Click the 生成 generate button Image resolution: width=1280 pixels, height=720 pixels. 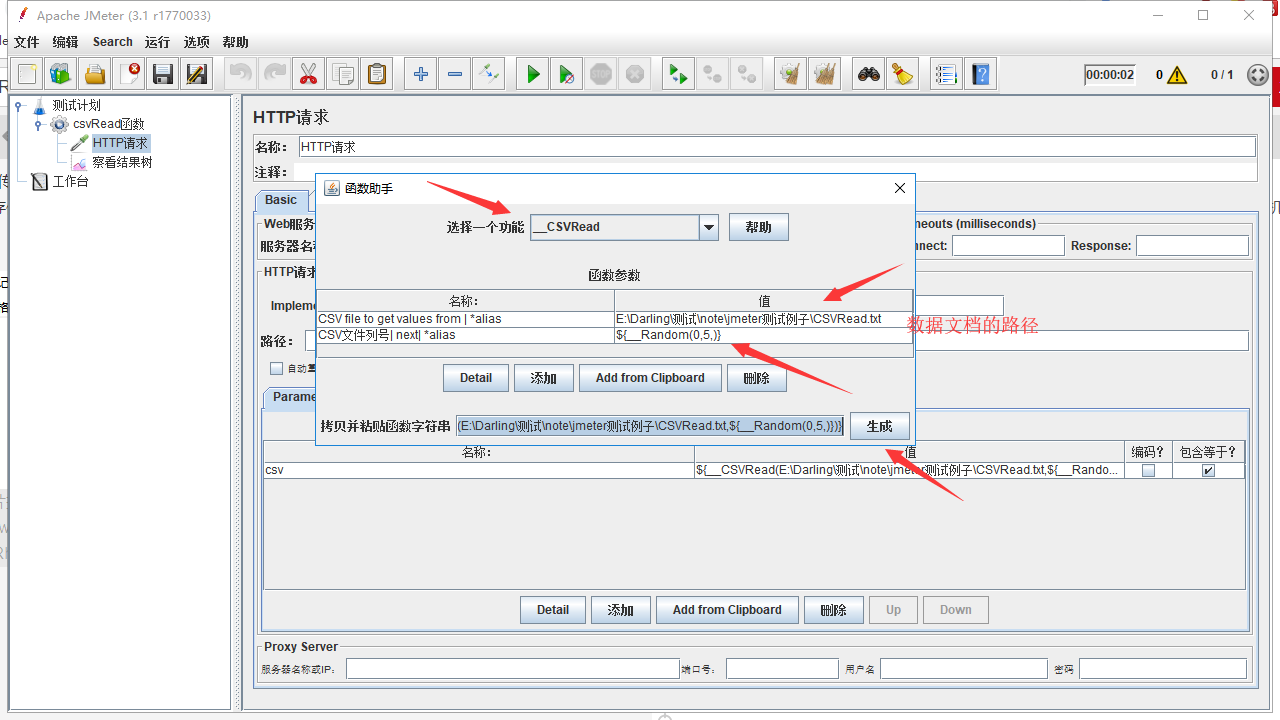[x=880, y=426]
